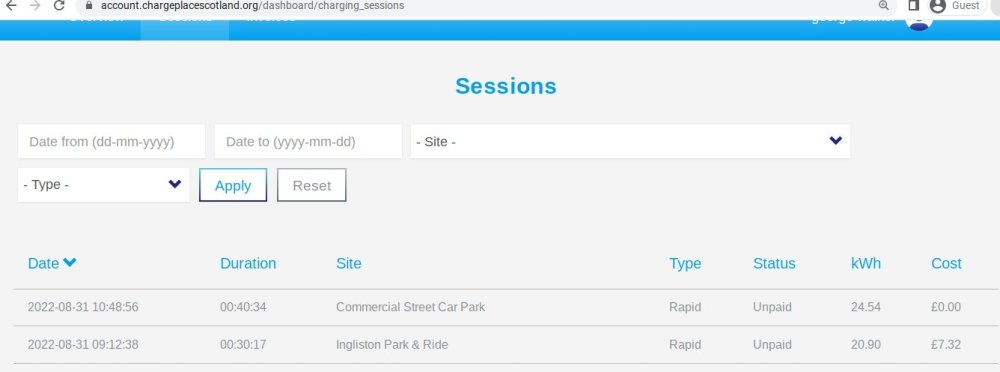Sort sessions by Site column
This screenshot has height=372, width=1000.
point(348,264)
